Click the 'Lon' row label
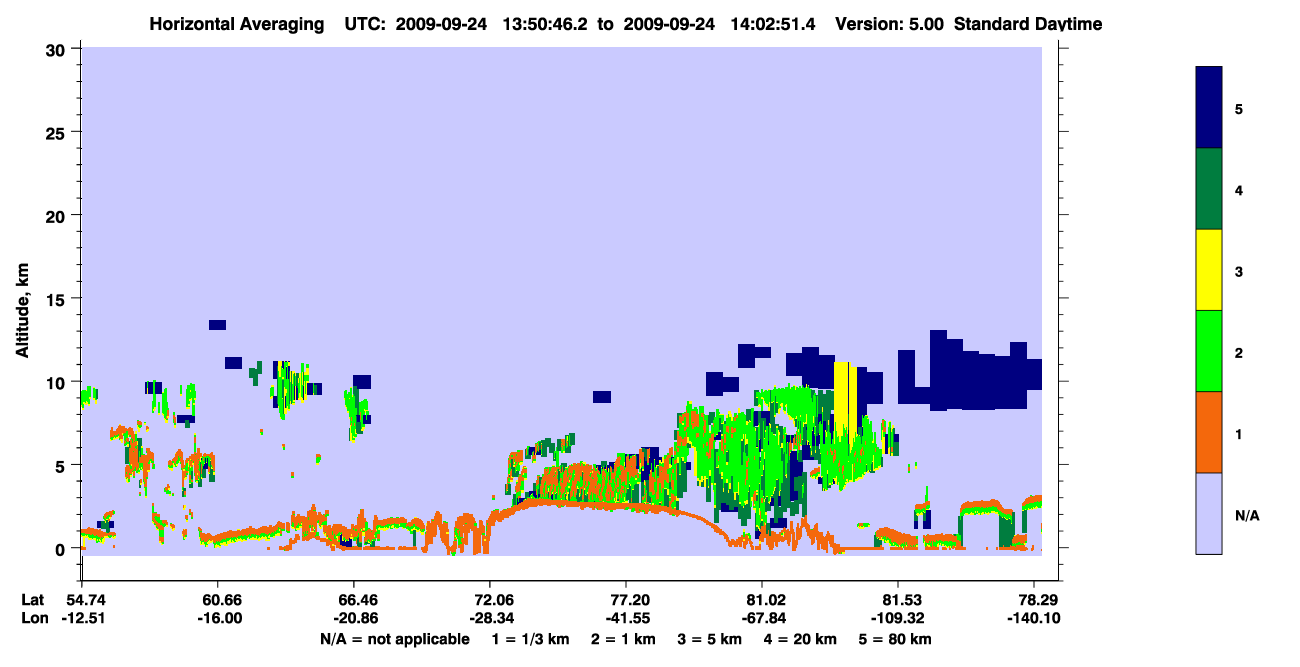This screenshot has height=667, width=1300. tap(33, 618)
